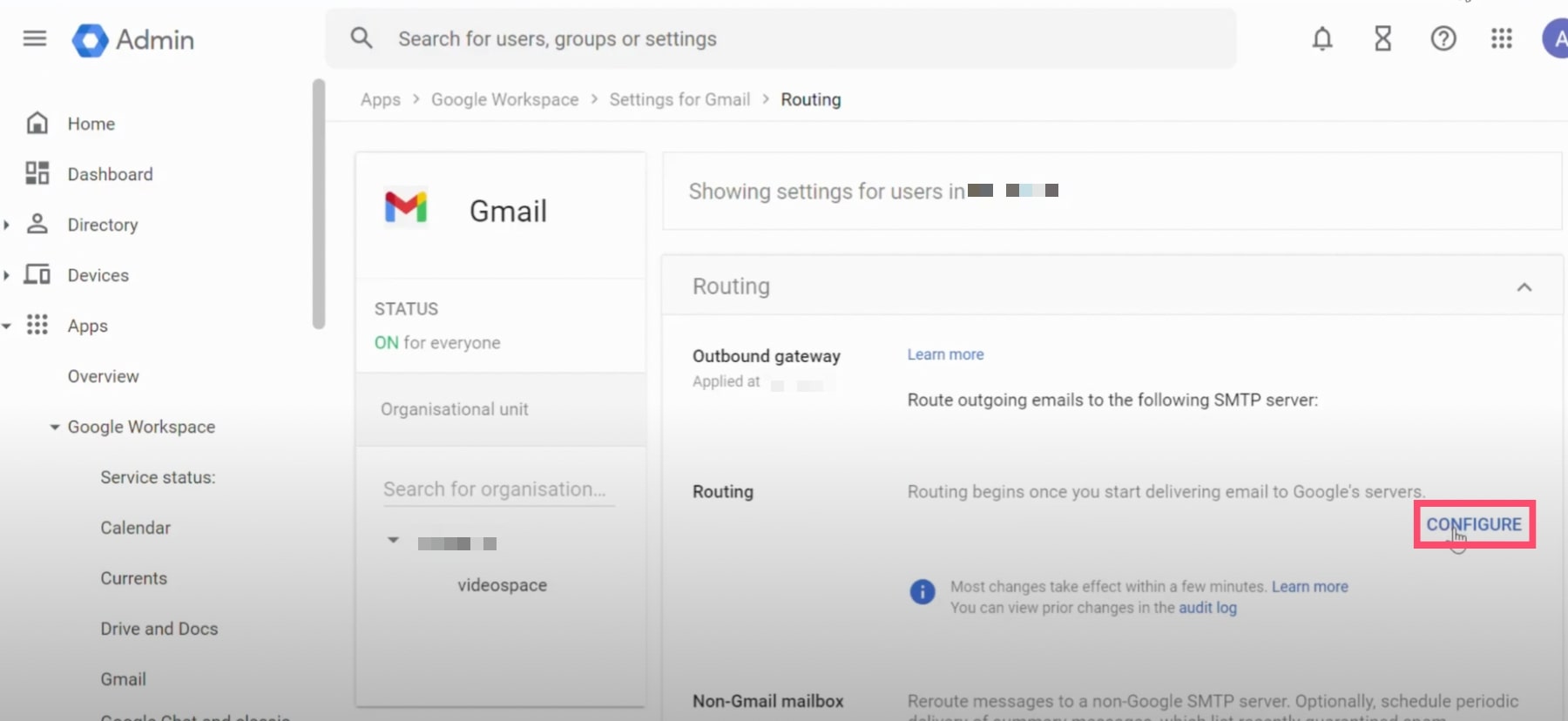The height and width of the screenshot is (721, 1568).
Task: Open the tasks hourglass icon
Action: pyautogui.click(x=1382, y=38)
